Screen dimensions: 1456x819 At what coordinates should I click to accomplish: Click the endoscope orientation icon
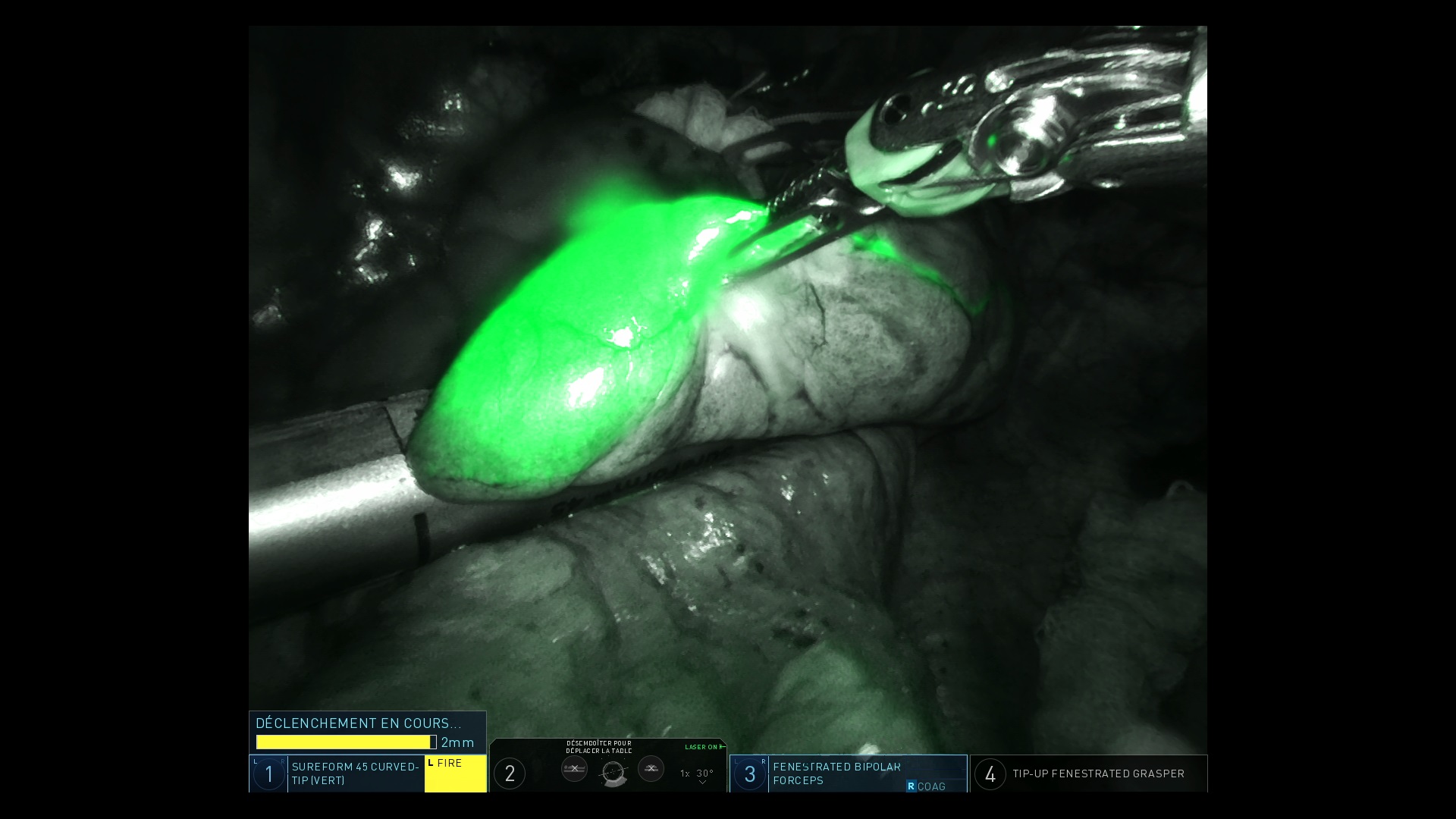(615, 772)
